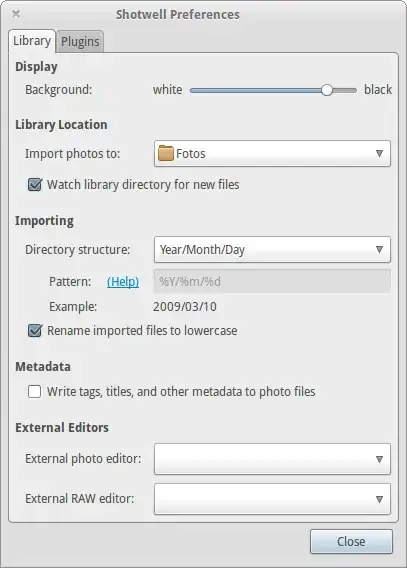
Task: Disable Watch library directory for new files
Action: tap(35, 184)
